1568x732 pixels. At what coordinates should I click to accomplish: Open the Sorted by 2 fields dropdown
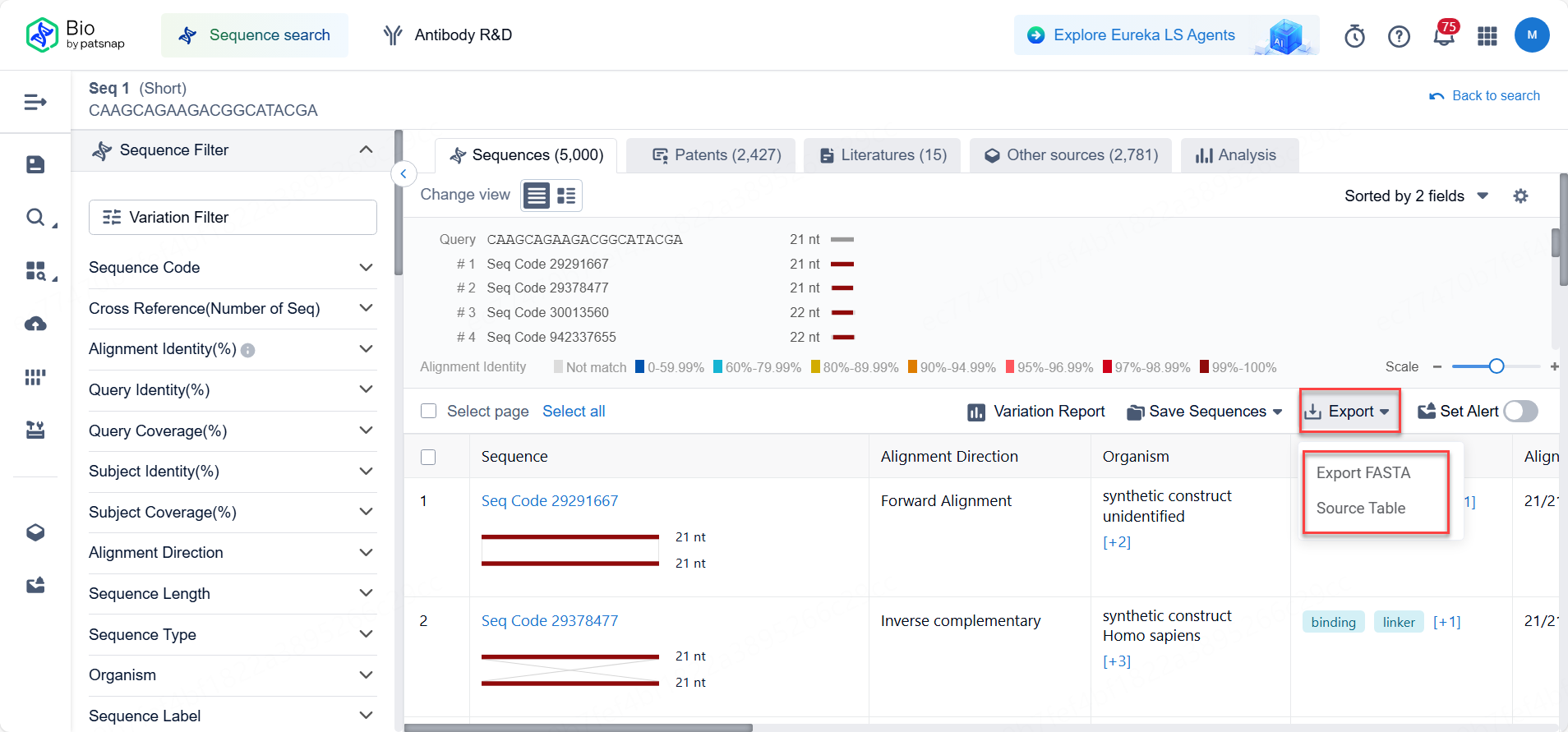click(1416, 196)
